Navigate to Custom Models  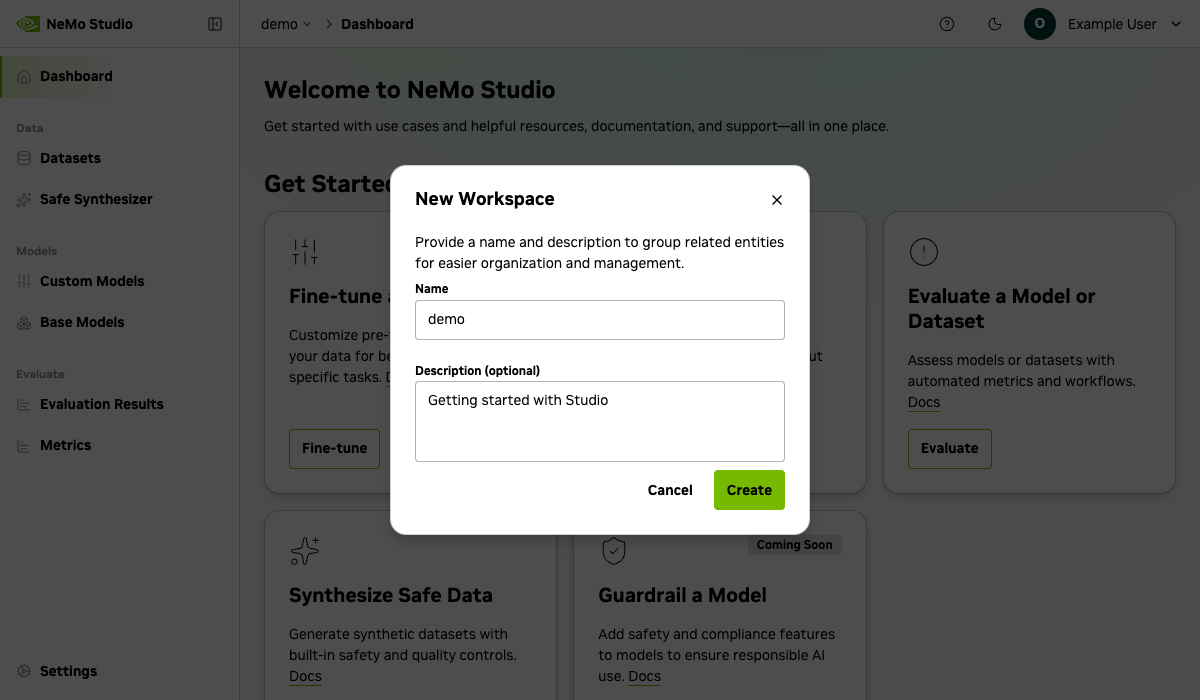click(92, 281)
